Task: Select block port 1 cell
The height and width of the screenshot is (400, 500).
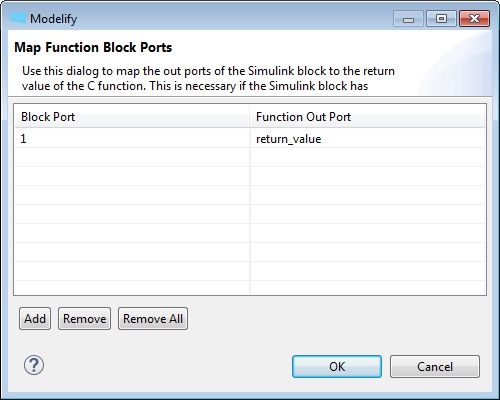Action: click(132, 138)
